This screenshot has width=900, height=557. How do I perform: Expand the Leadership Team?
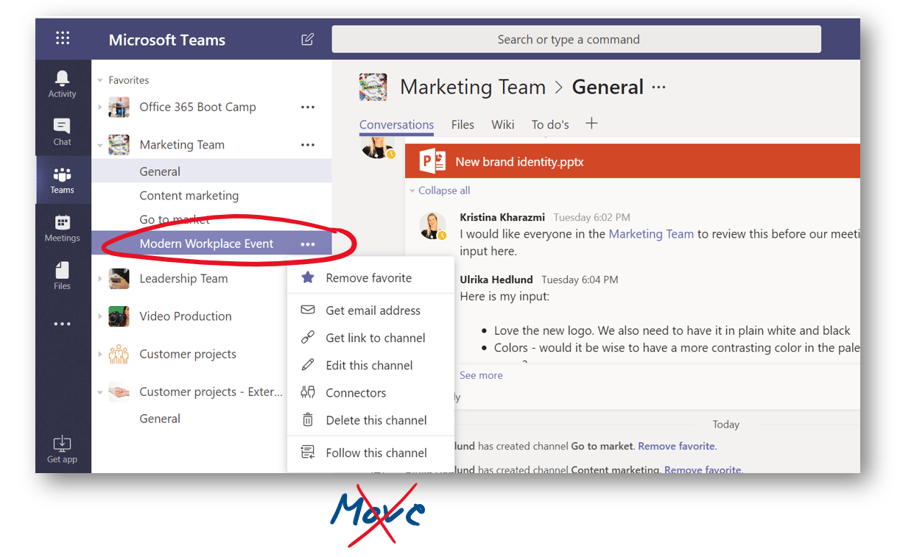click(100, 278)
